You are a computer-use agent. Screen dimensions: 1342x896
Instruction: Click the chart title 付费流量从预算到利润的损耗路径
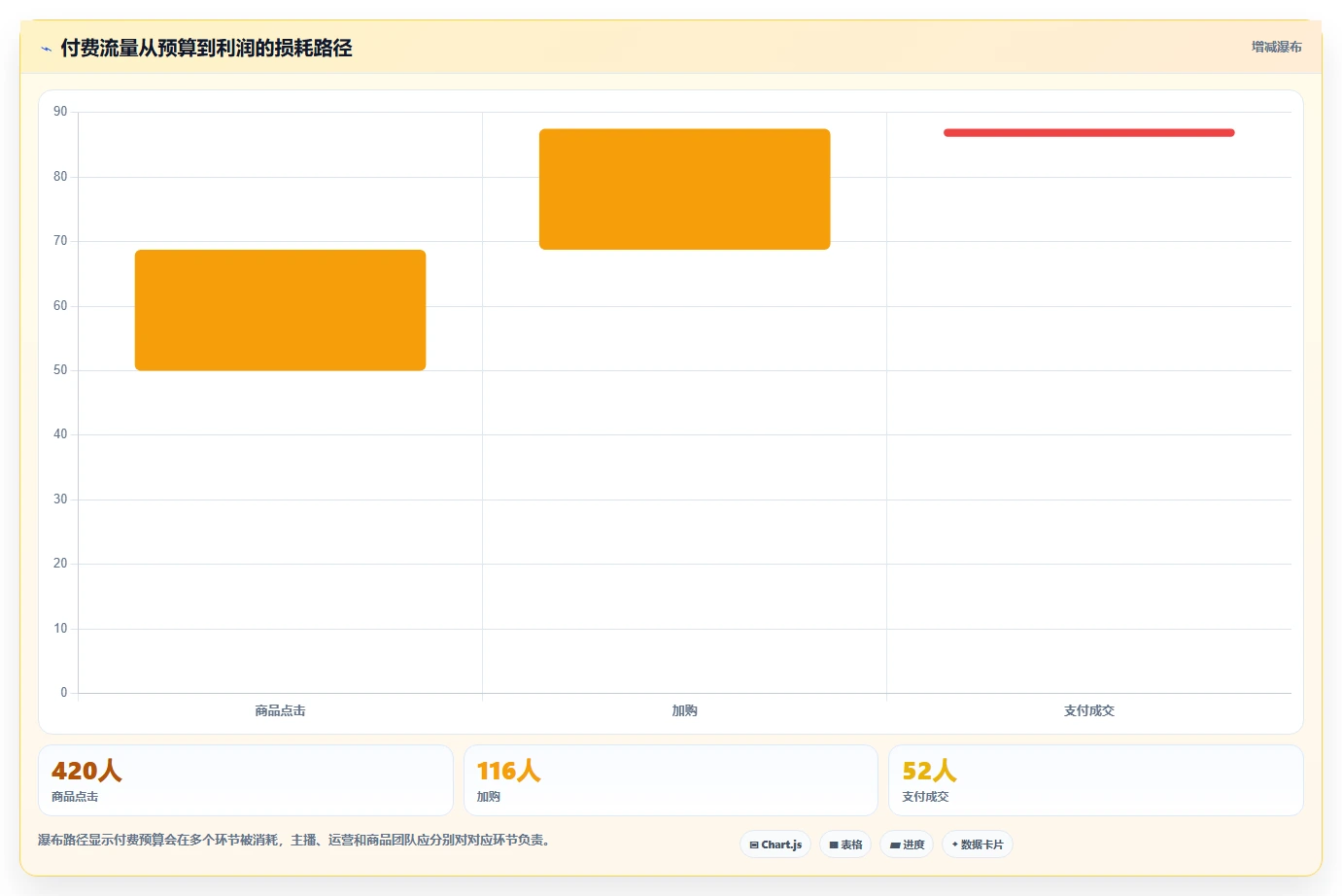tap(206, 48)
